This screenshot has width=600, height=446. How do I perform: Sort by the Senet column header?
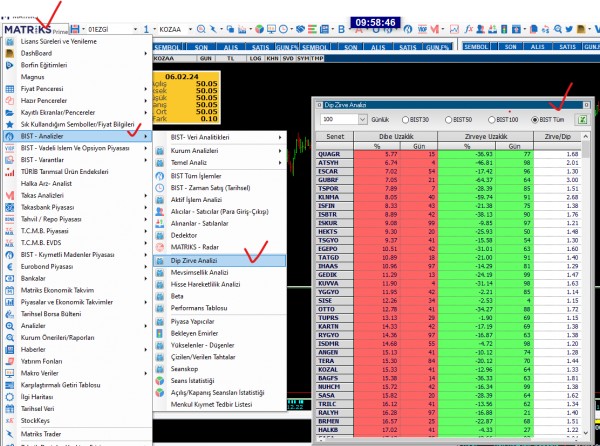[335, 137]
